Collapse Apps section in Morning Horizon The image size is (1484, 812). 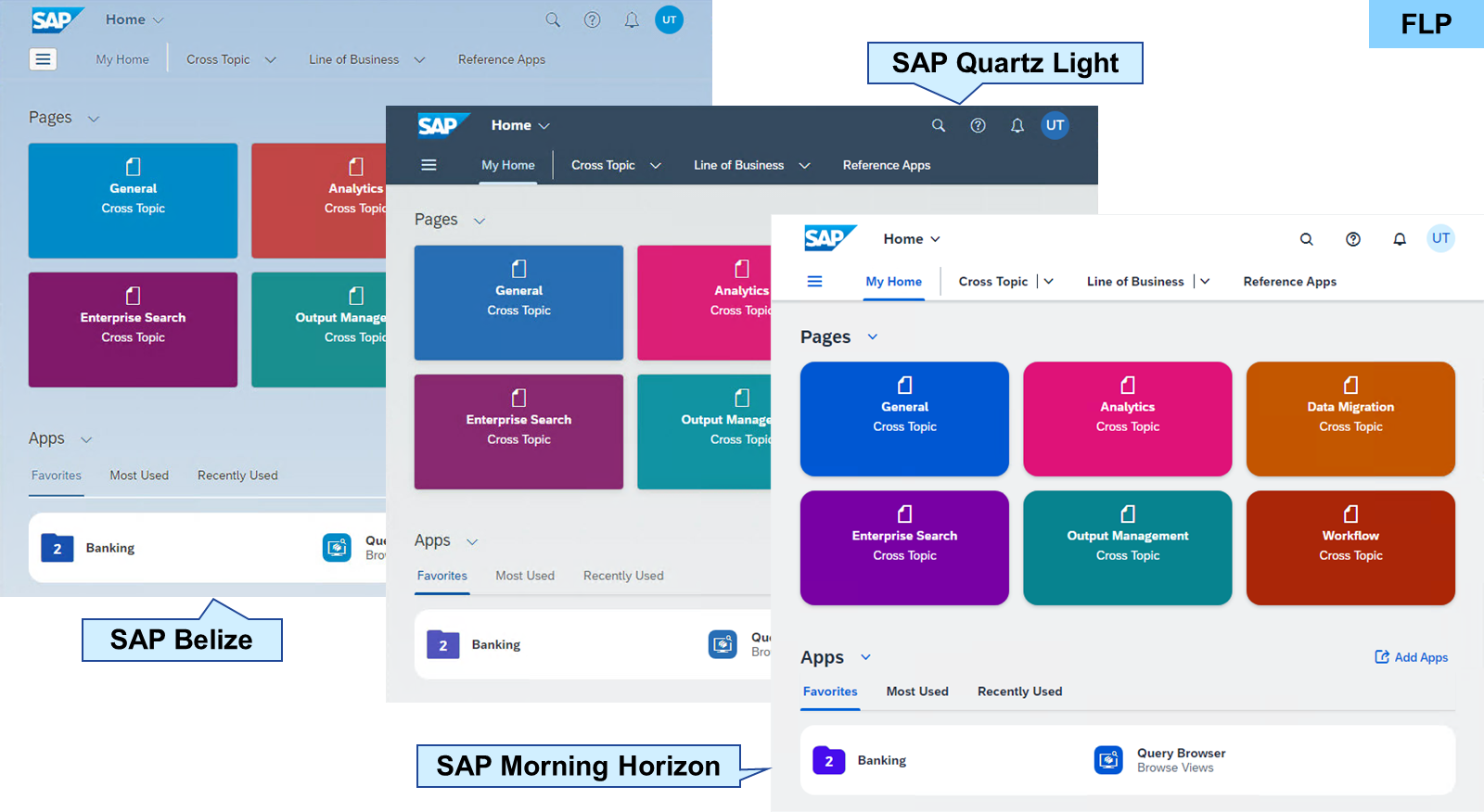[865, 657]
